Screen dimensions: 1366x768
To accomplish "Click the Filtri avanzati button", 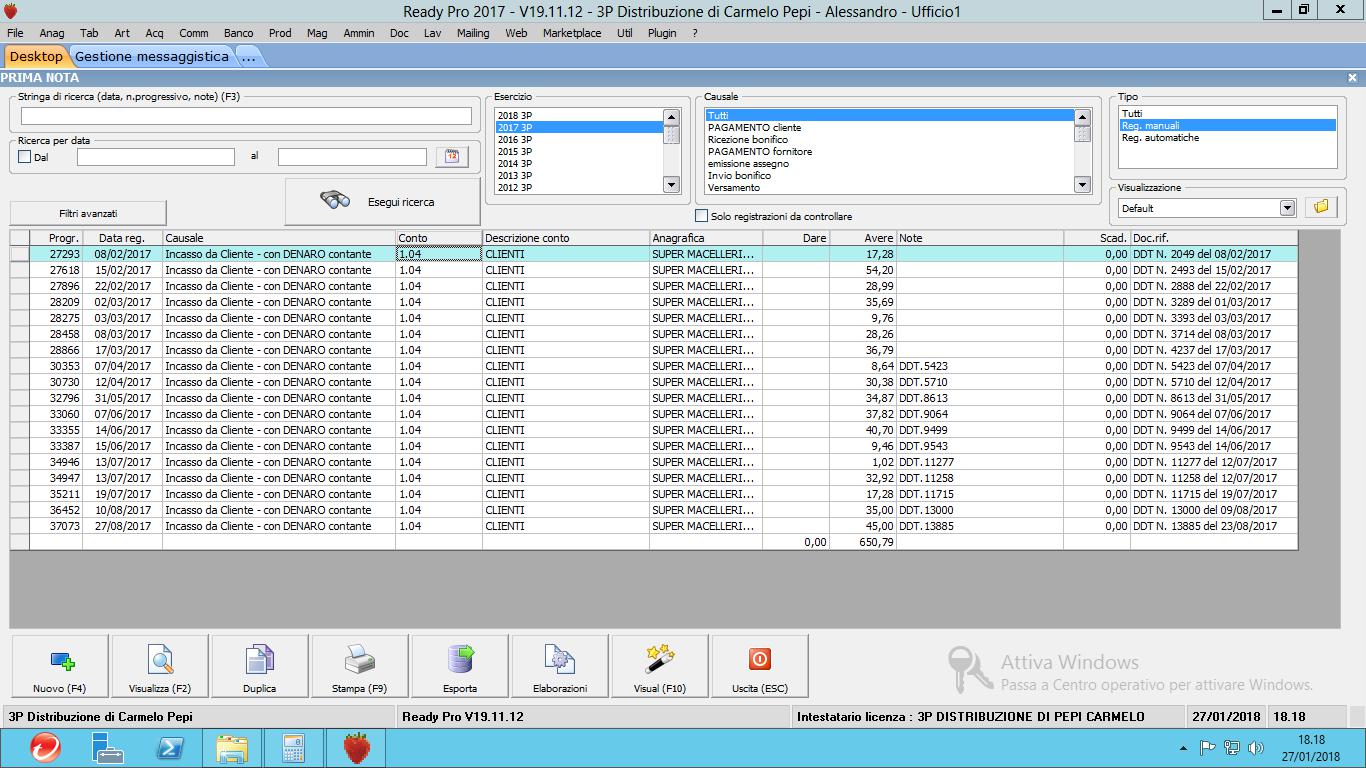I will click(x=88, y=213).
